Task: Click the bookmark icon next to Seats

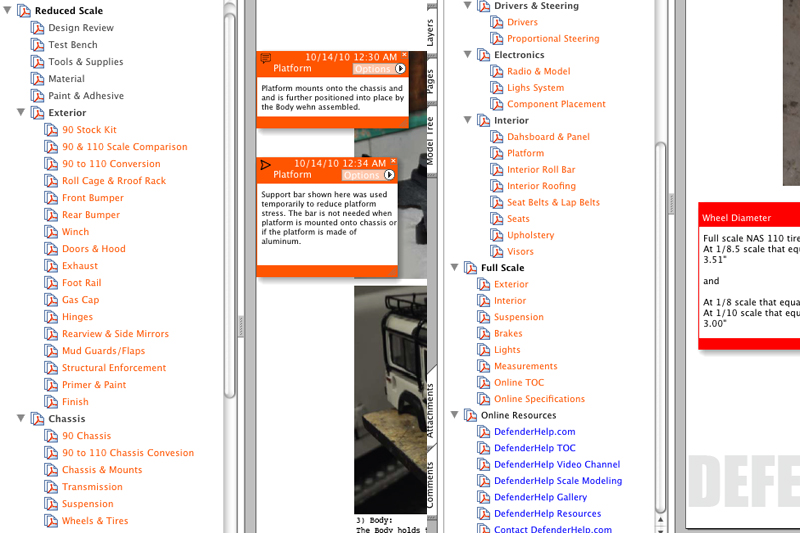Action: pyautogui.click(x=496, y=219)
